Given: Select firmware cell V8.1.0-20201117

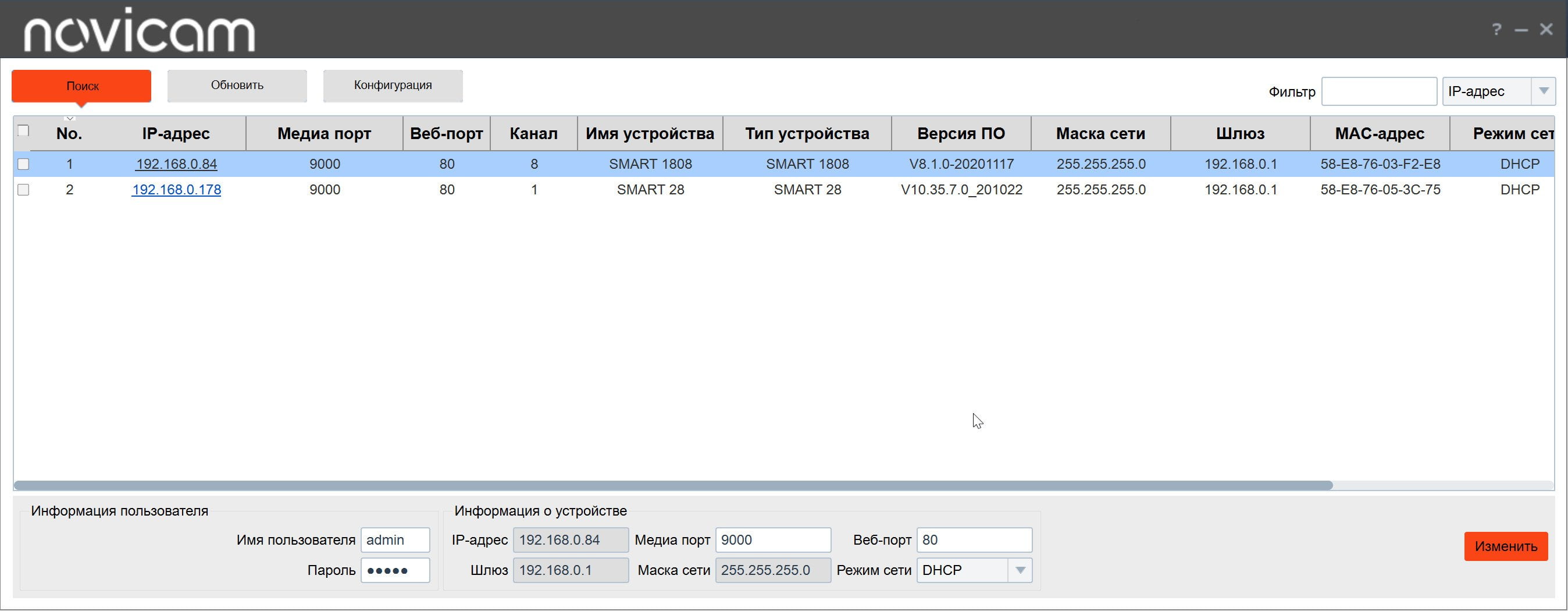Looking at the screenshot, I should tap(961, 164).
